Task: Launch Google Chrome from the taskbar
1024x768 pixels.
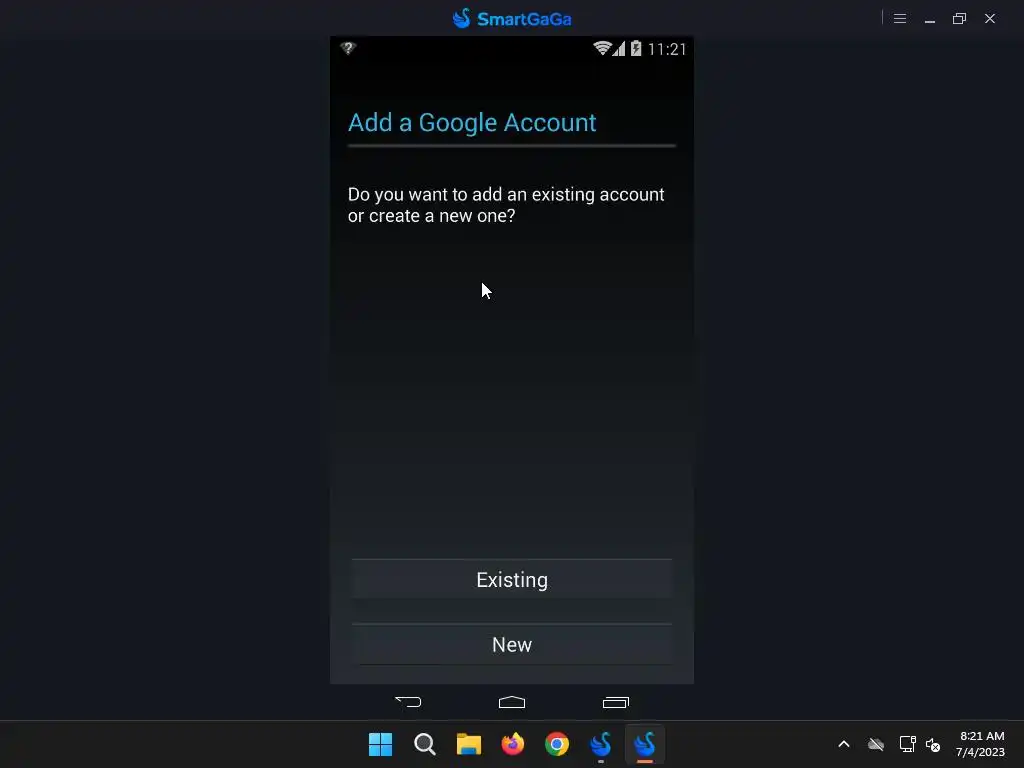Action: (x=556, y=744)
